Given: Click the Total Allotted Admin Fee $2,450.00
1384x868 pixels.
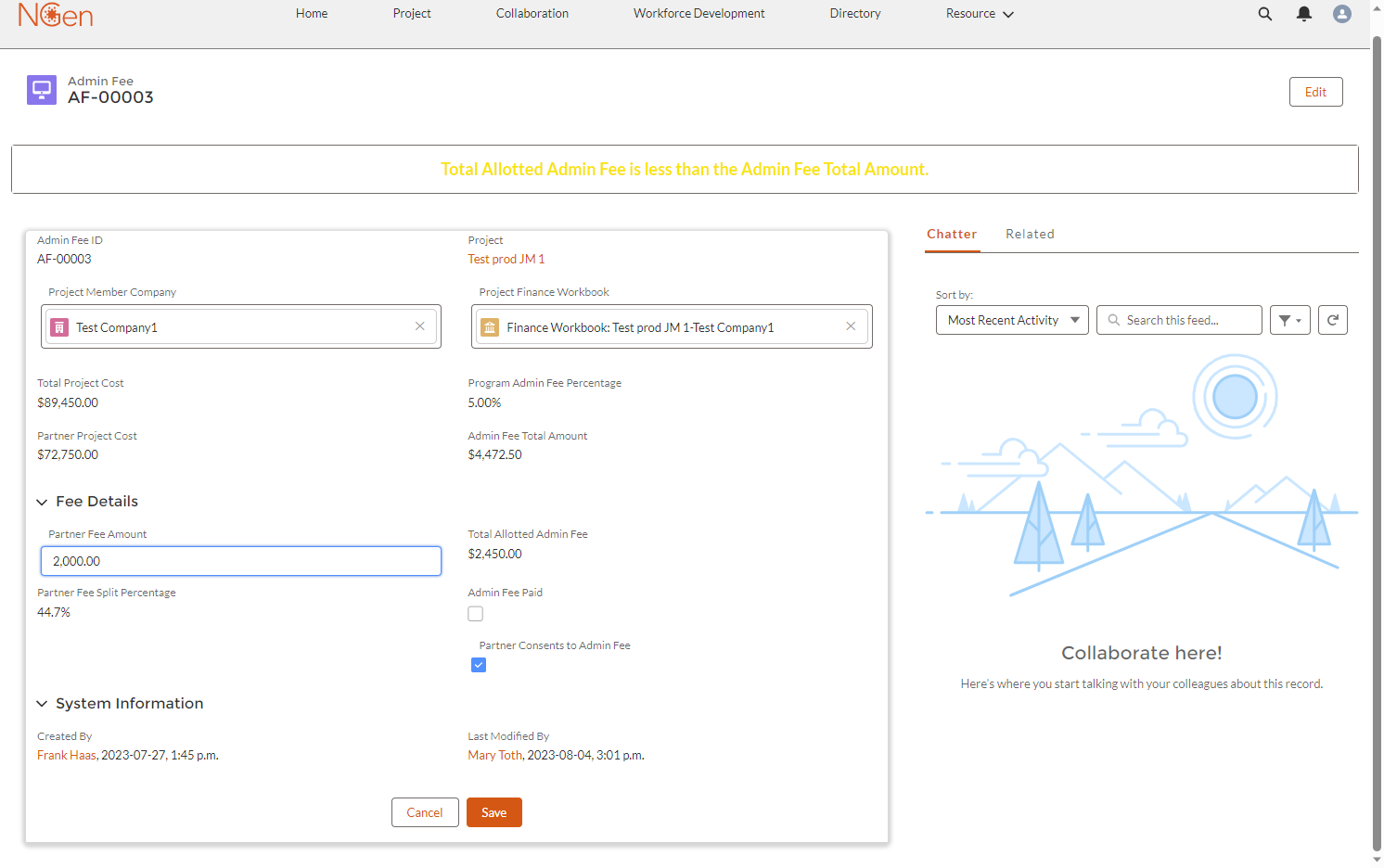Looking at the screenshot, I should 495,555.
